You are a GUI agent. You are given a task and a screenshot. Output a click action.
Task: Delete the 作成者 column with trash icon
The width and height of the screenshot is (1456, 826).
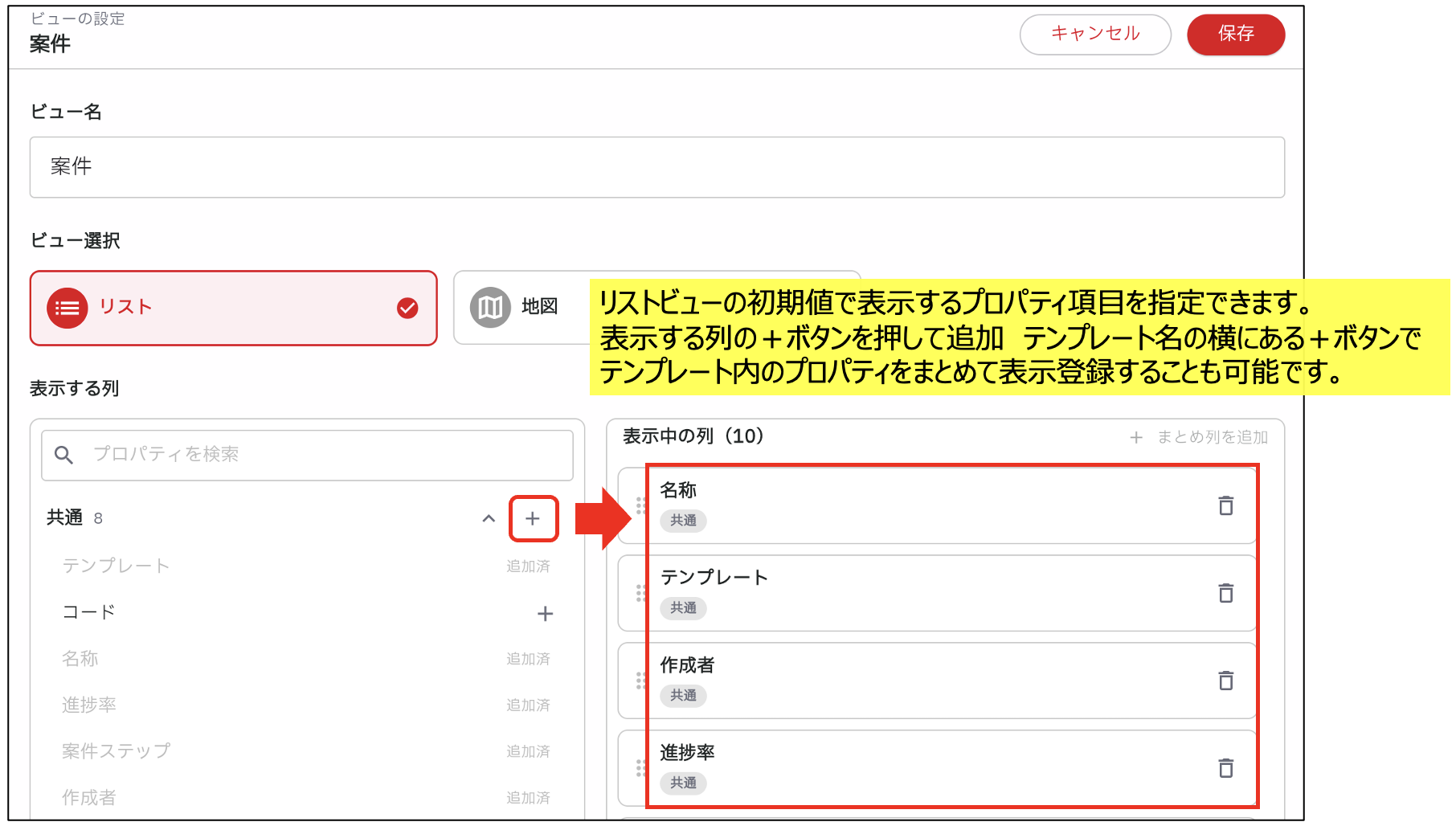1225,681
